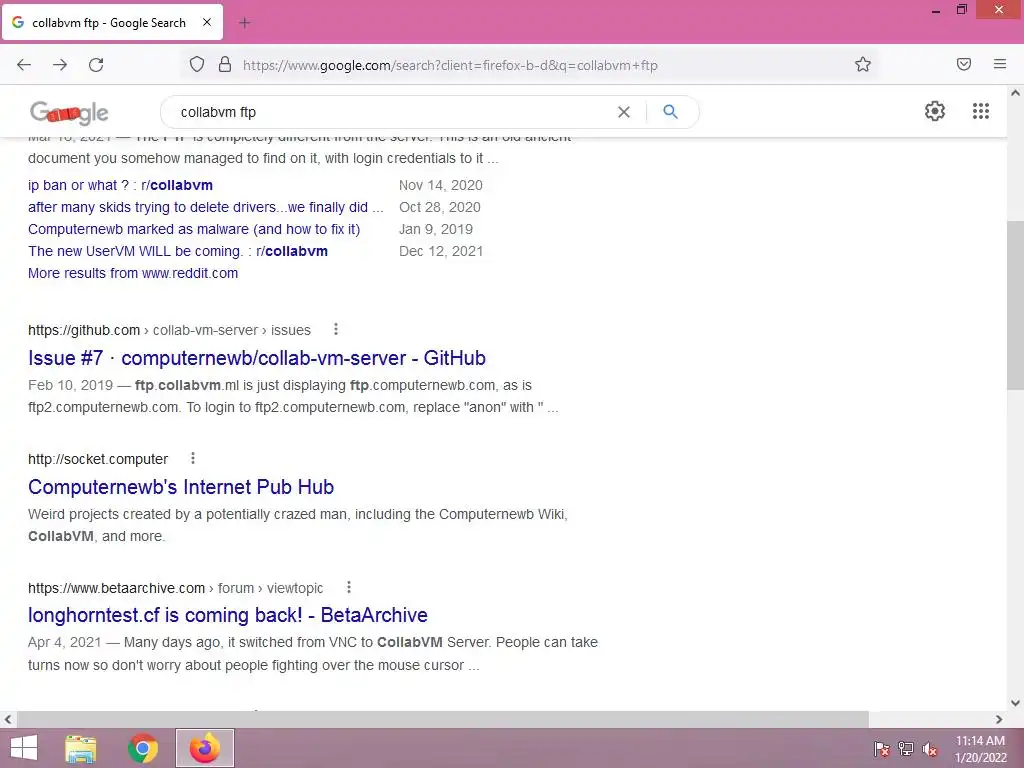
Task: Click the github.com breadcrumb URL text
Action: coord(169,330)
